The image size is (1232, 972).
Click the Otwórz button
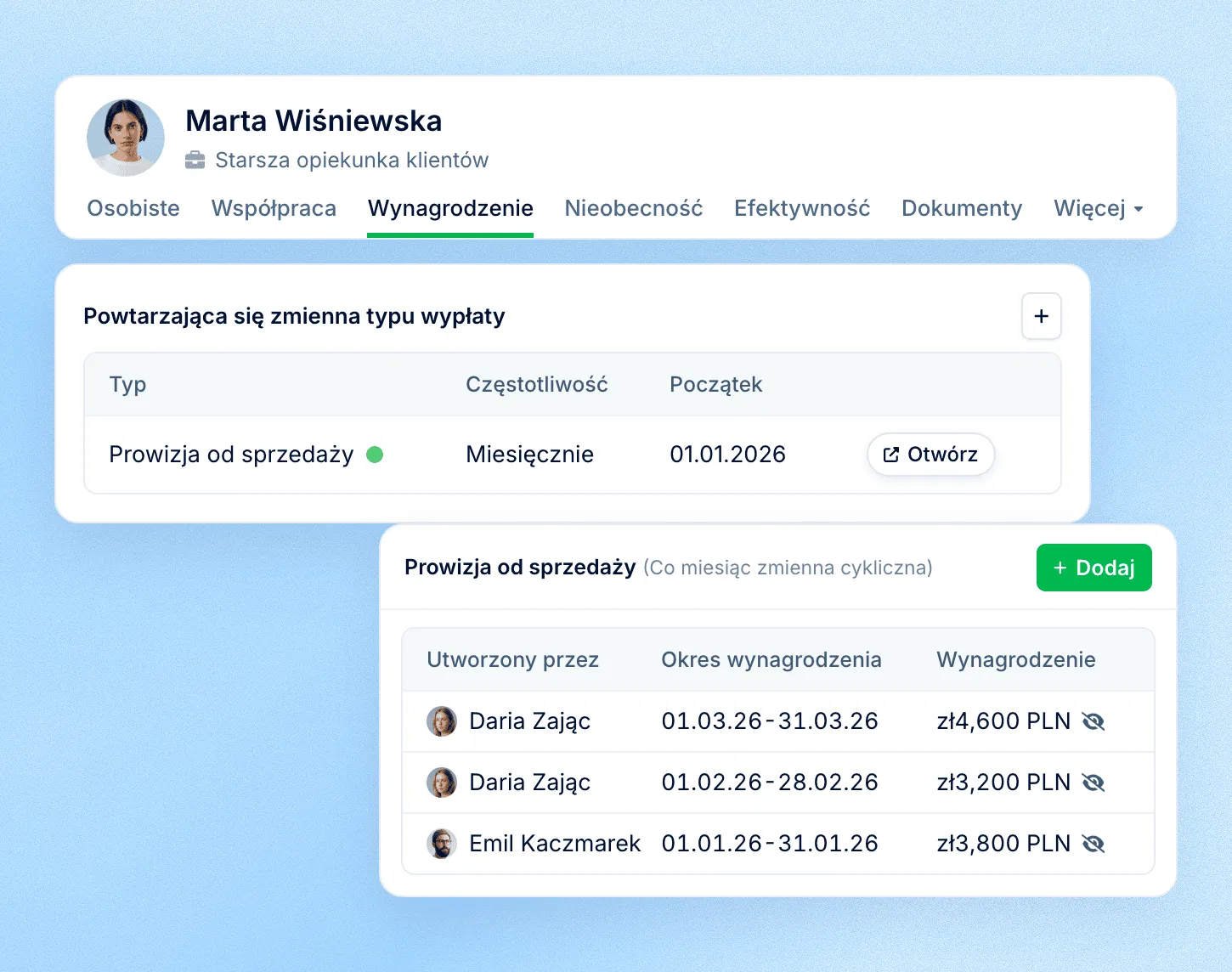click(930, 455)
